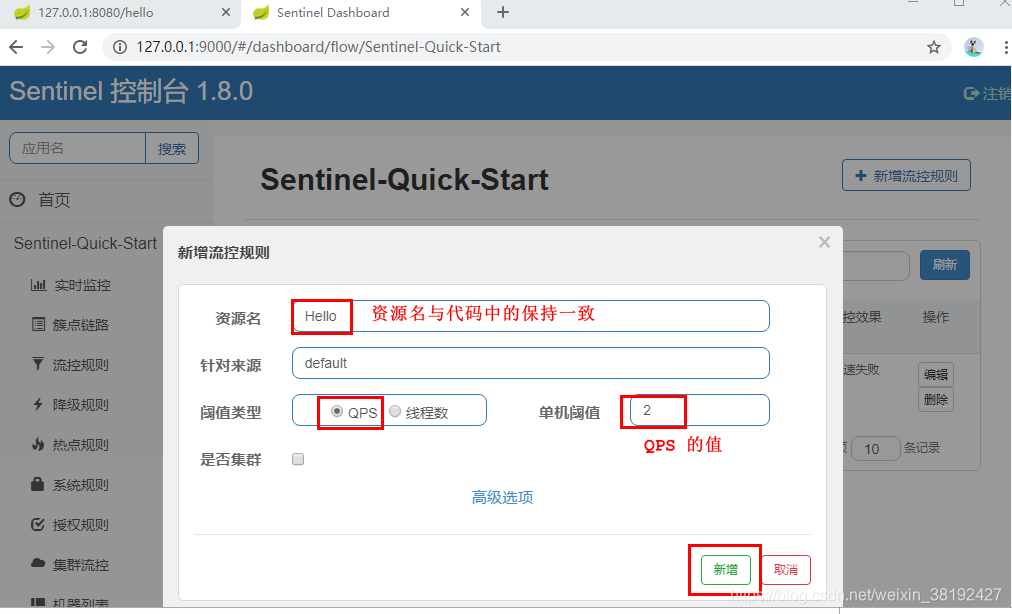Click the page size field showing 10
This screenshot has width=1012, height=614.
[x=875, y=449]
